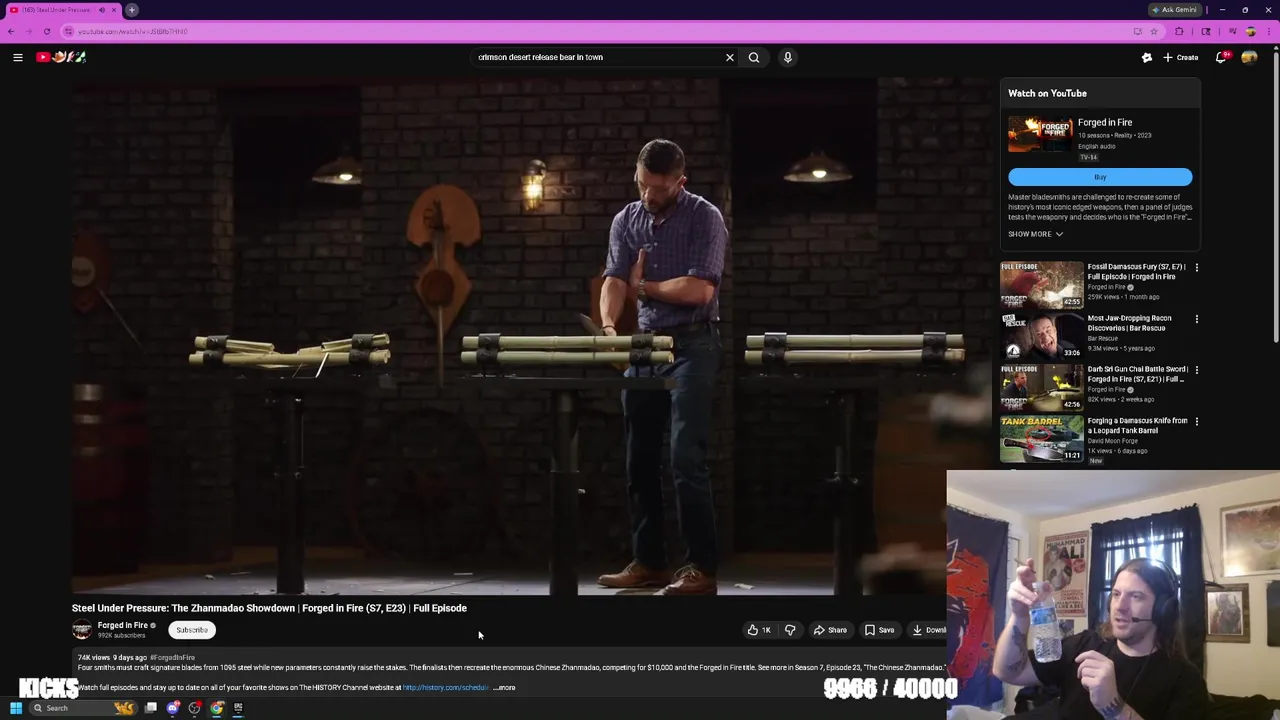Open Google Chrome taskbar icon
The width and height of the screenshot is (1280, 720).
(217, 708)
